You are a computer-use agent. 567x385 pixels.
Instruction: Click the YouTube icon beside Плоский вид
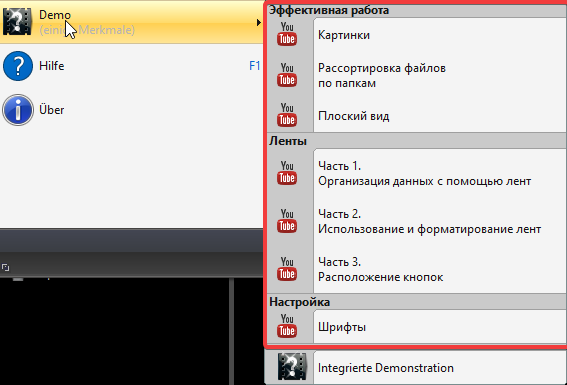(287, 115)
